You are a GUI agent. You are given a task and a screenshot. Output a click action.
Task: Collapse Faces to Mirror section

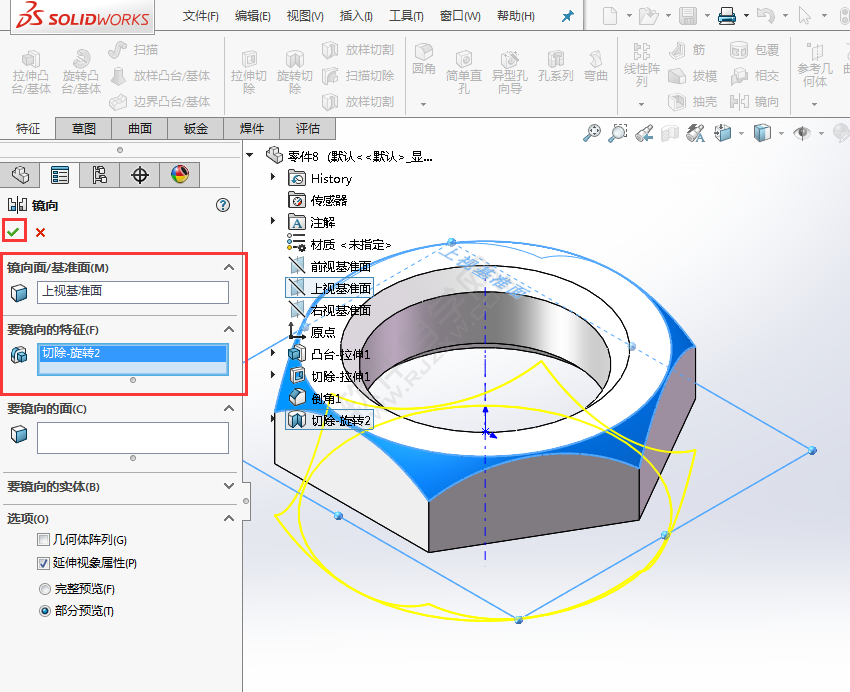[x=229, y=409]
